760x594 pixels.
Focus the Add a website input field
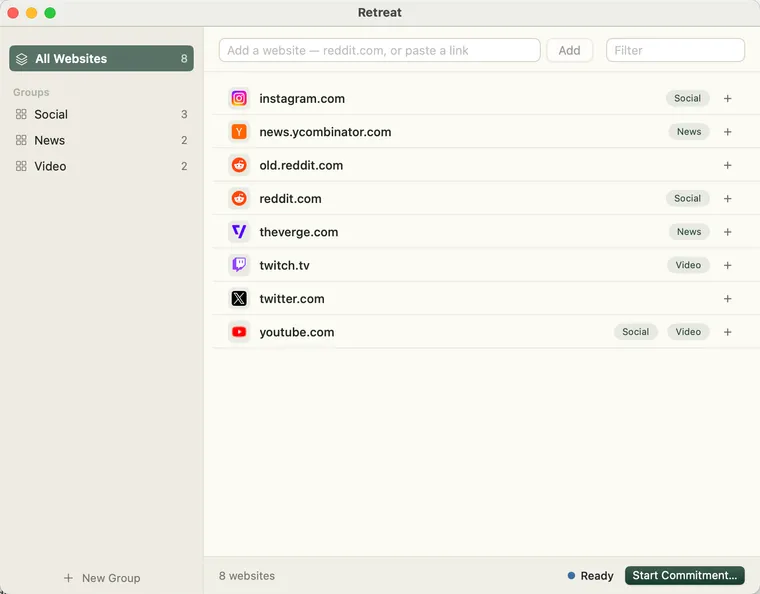click(x=380, y=50)
